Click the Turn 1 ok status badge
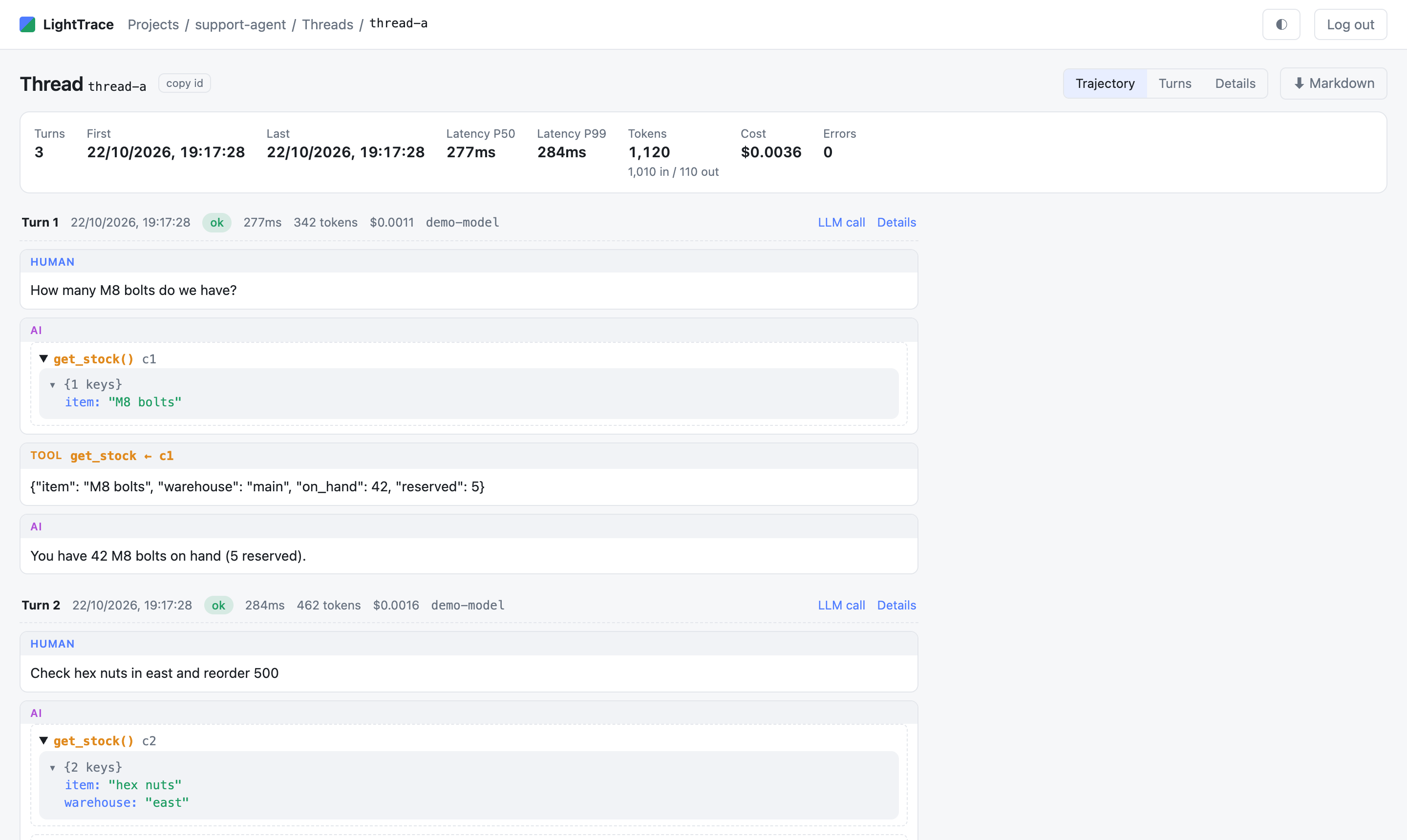This screenshot has width=1407, height=840. coord(217,222)
